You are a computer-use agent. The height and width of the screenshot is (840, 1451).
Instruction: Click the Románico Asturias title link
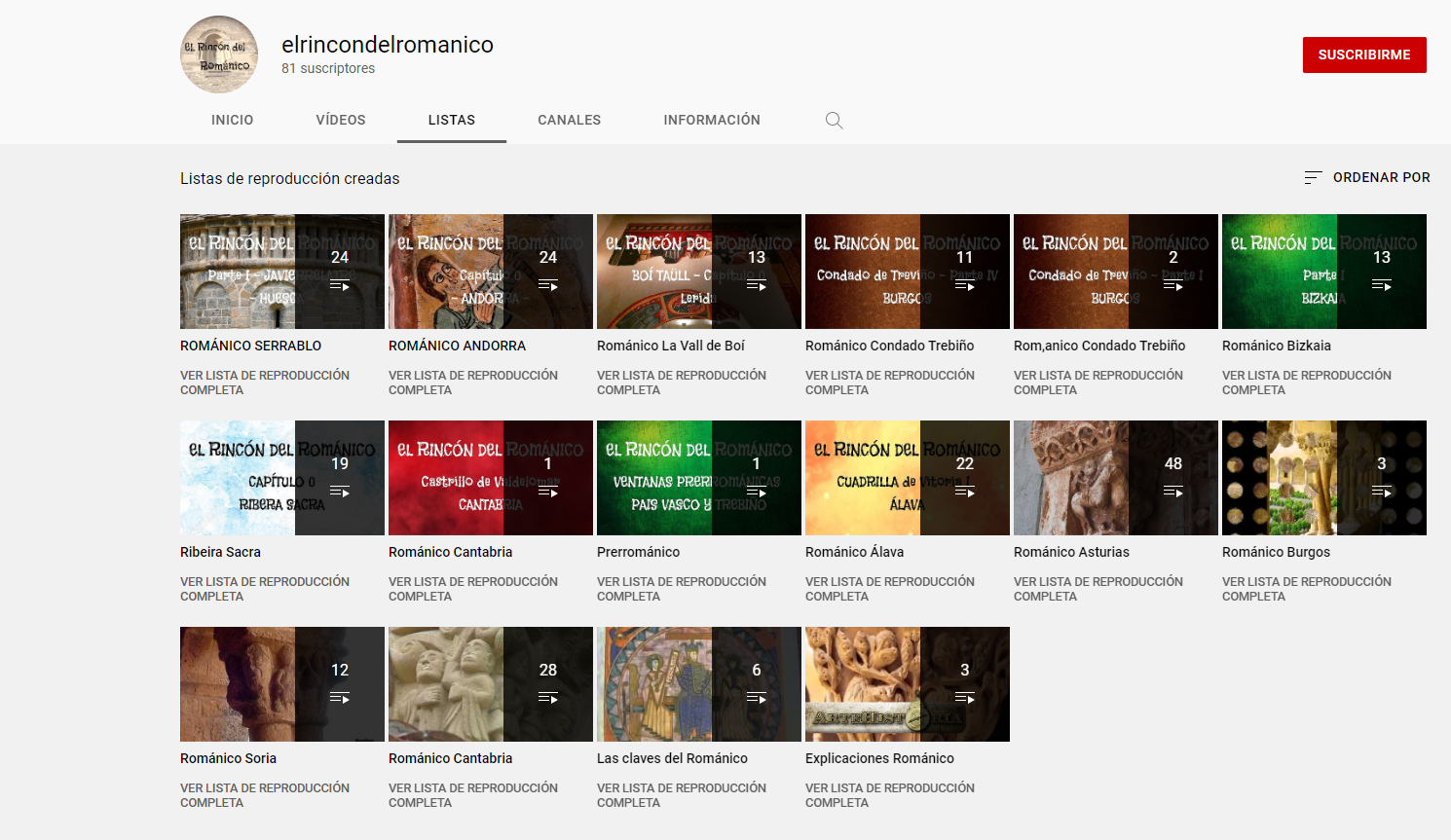pyautogui.click(x=1071, y=552)
